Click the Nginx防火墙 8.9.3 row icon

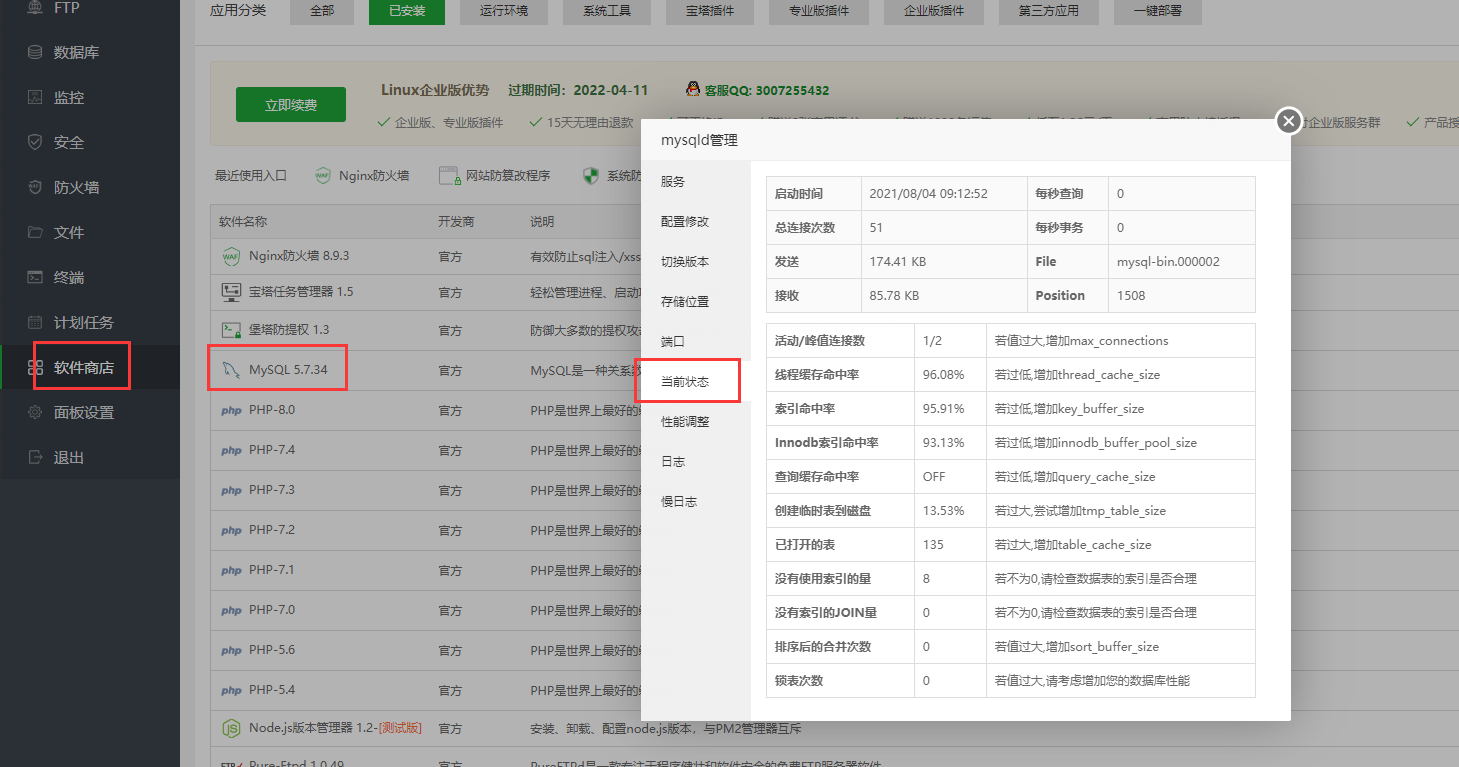point(231,256)
